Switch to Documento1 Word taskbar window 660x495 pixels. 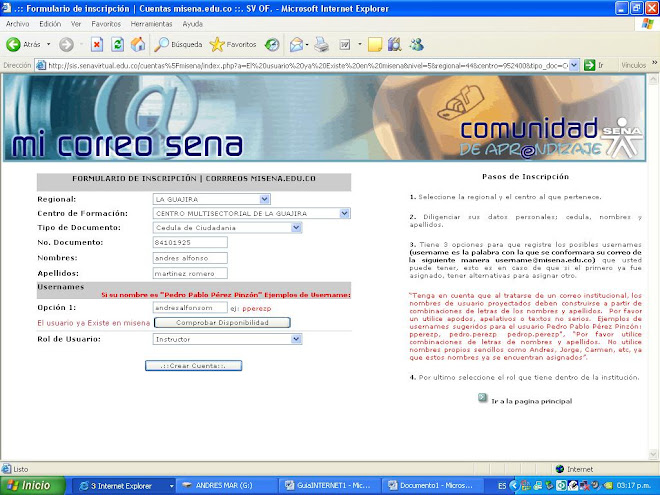click(432, 486)
